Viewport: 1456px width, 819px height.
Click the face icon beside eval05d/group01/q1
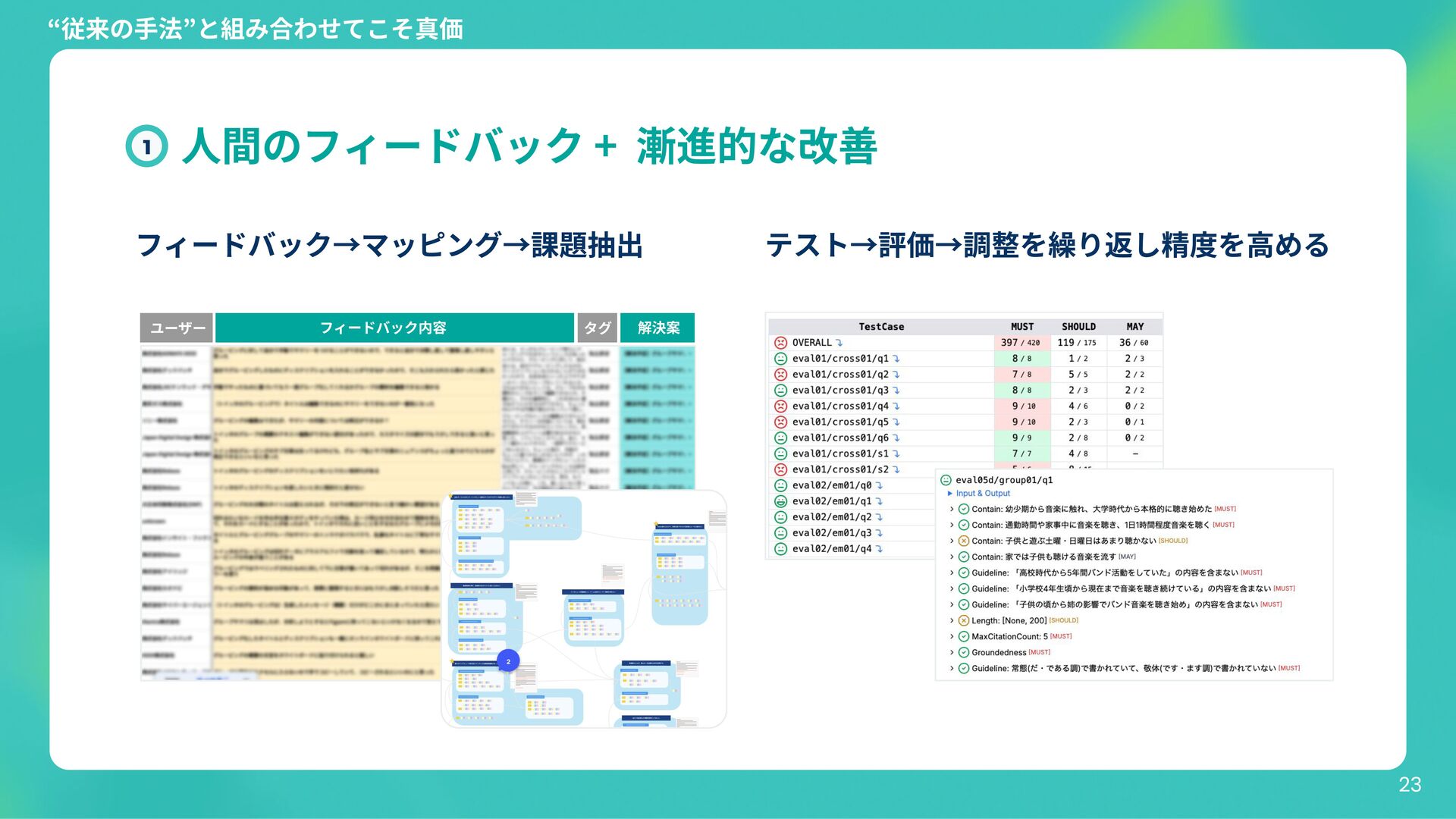(x=946, y=480)
